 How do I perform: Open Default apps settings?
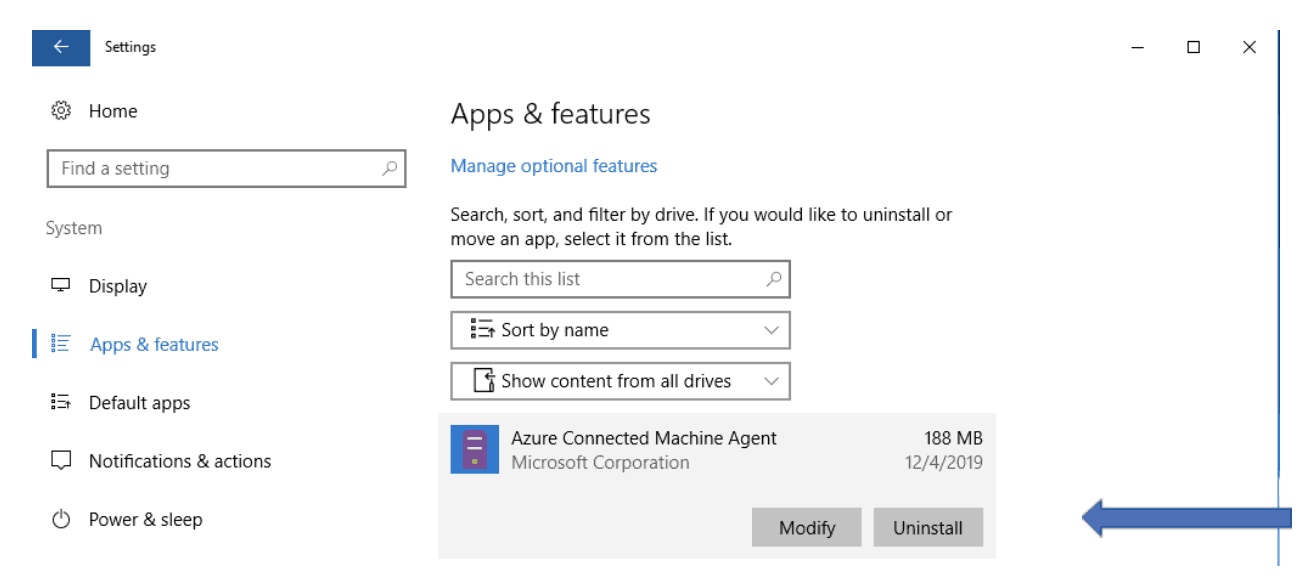pyautogui.click(x=139, y=403)
